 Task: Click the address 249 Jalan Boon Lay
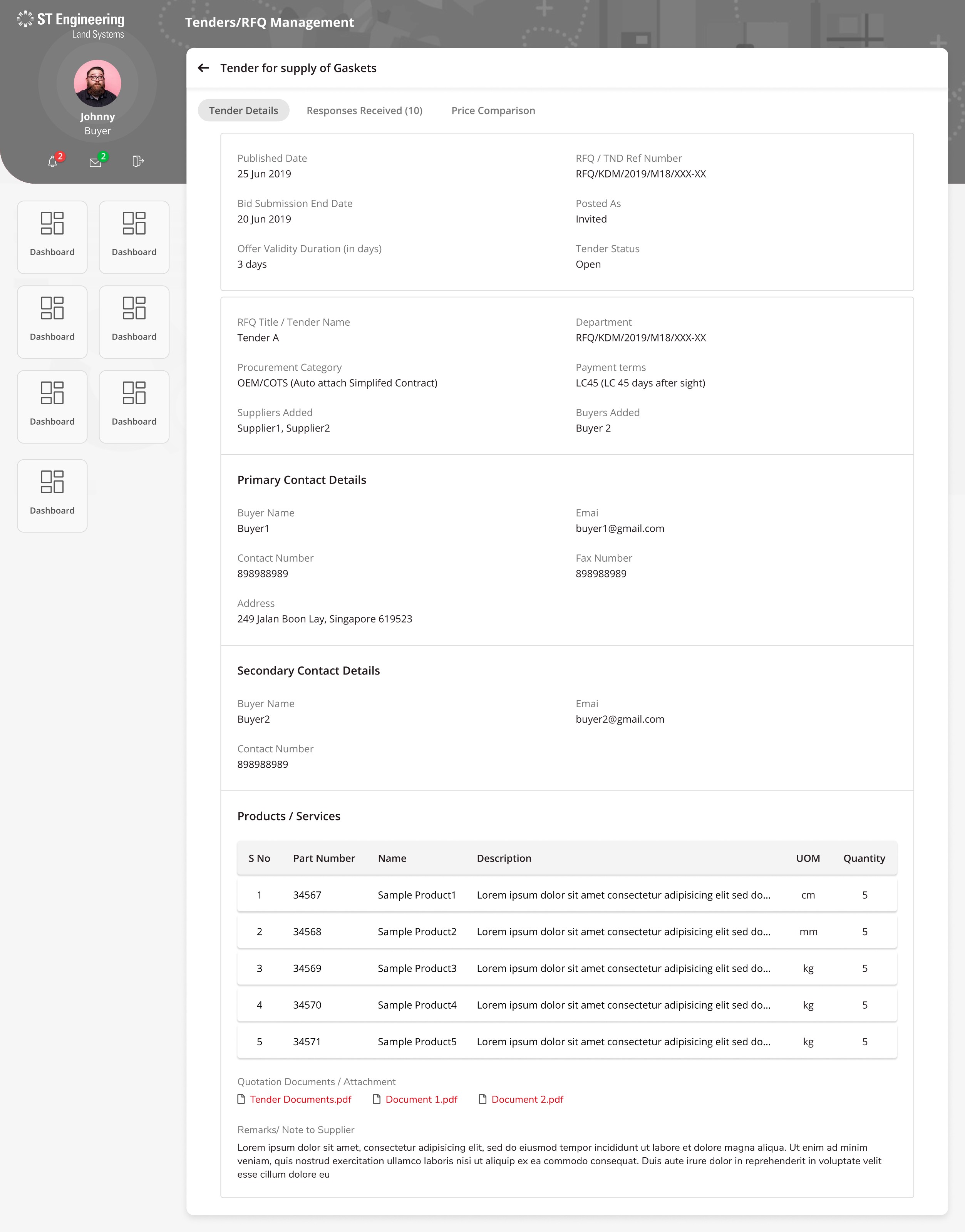coord(324,619)
